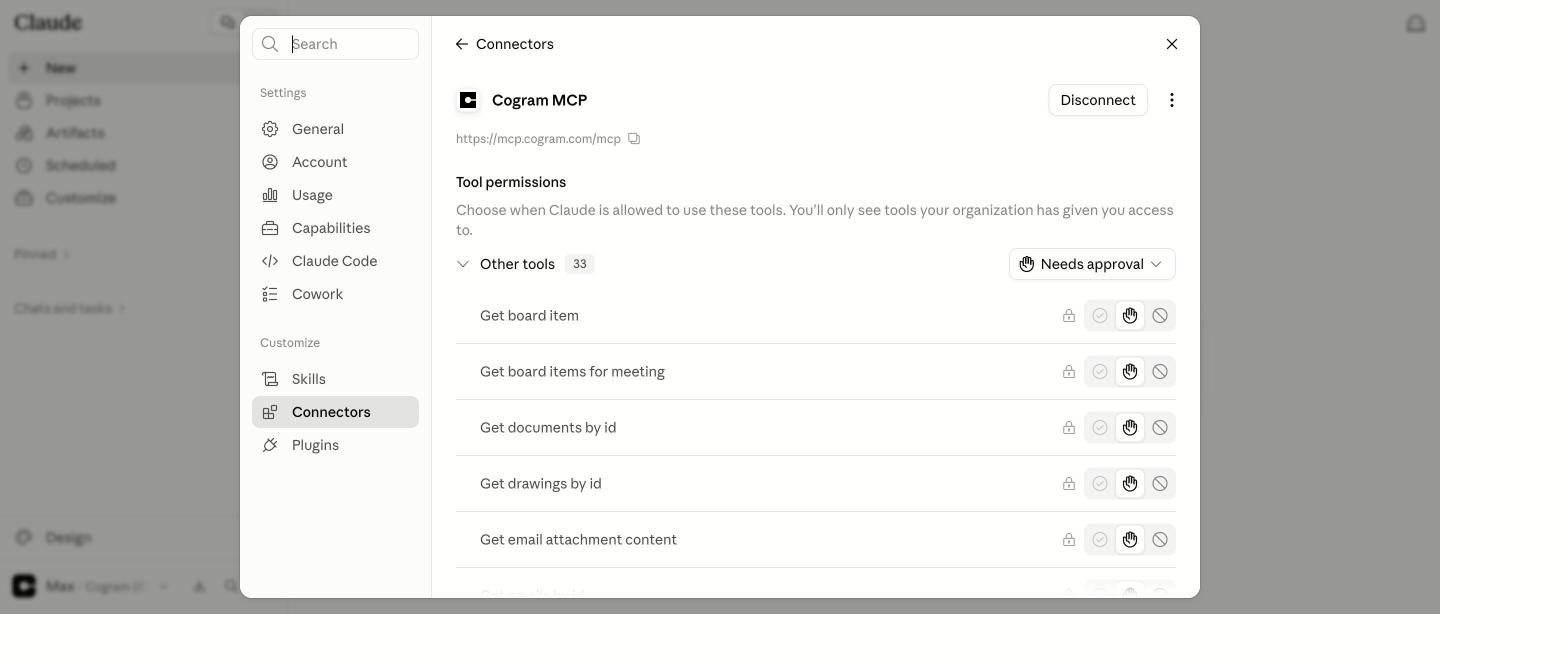This screenshot has height=668, width=1568.
Task: Select Connectors in sidebar
Action: pos(335,412)
